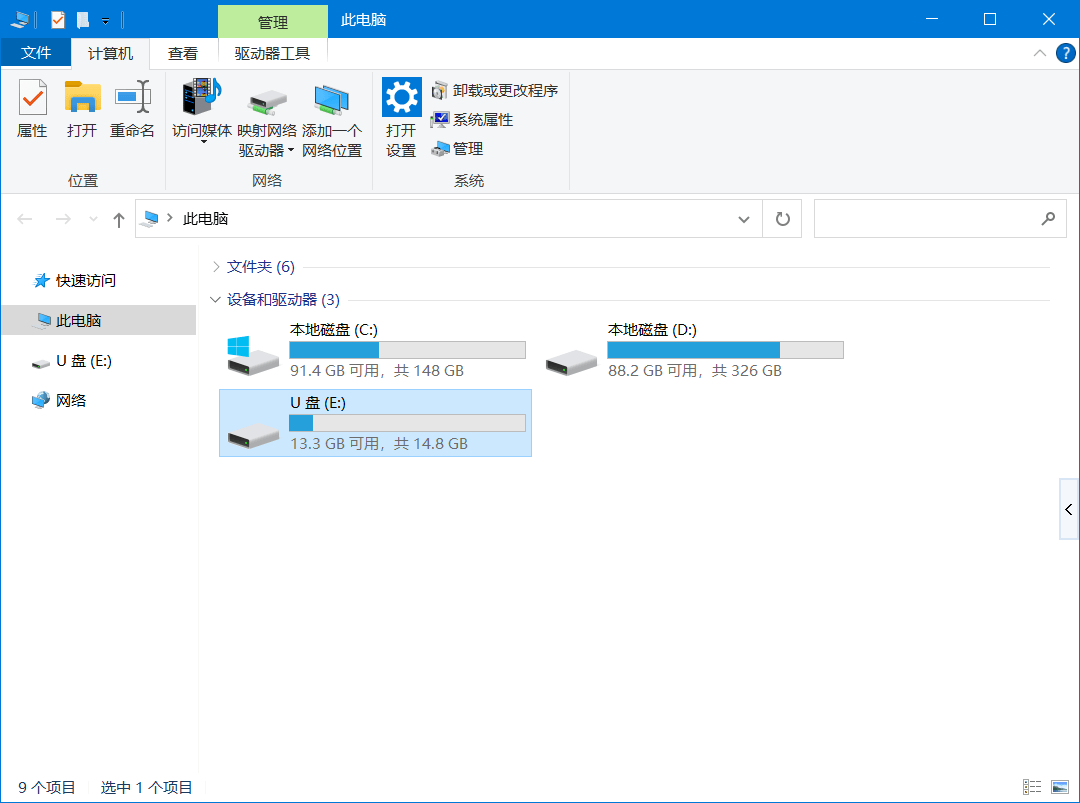Click "91.4 GB 可用, 共 148 GB" text
The width and height of the screenshot is (1080, 803).
tap(377, 371)
